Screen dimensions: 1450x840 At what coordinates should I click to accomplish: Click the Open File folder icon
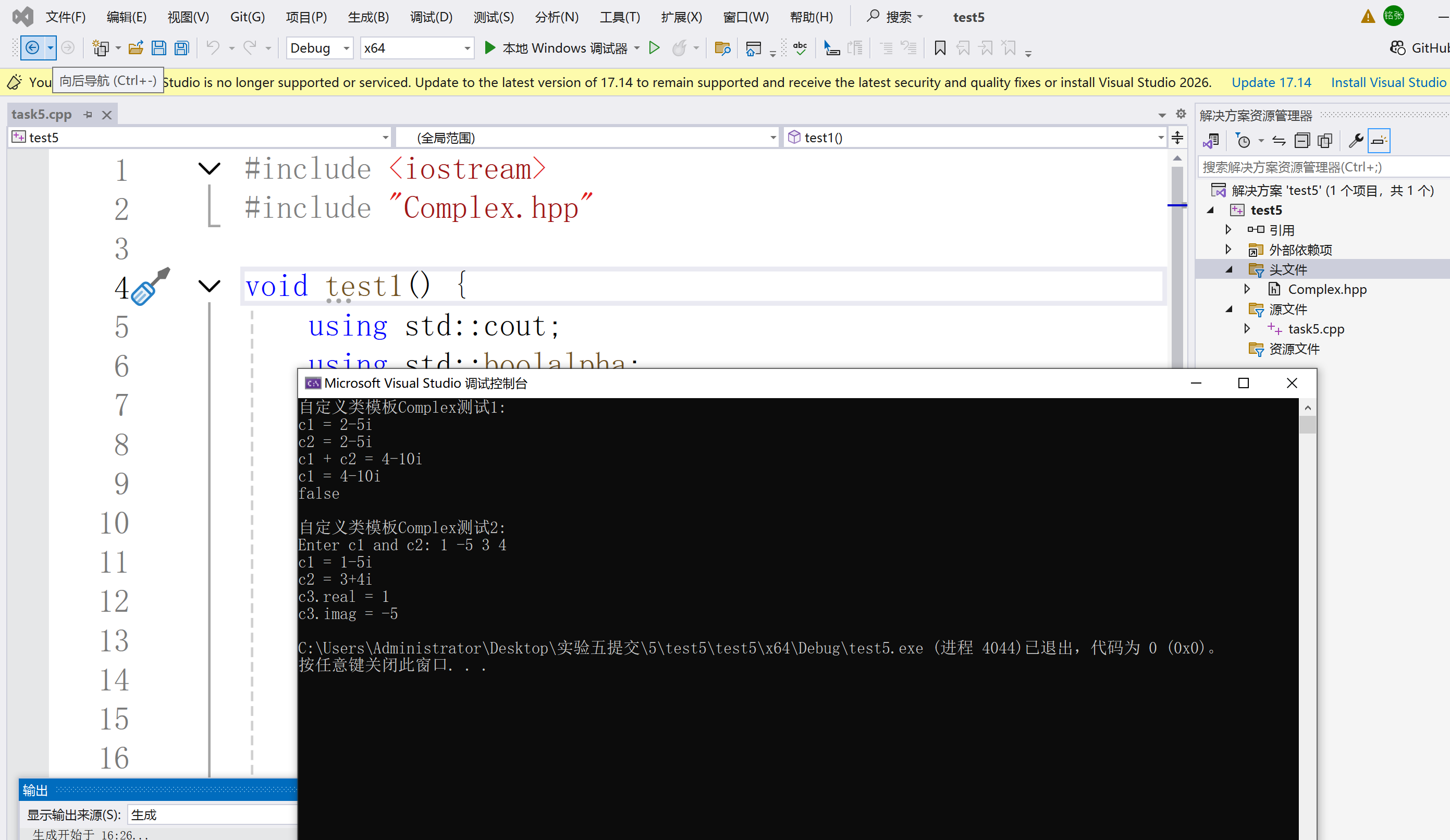(x=136, y=48)
